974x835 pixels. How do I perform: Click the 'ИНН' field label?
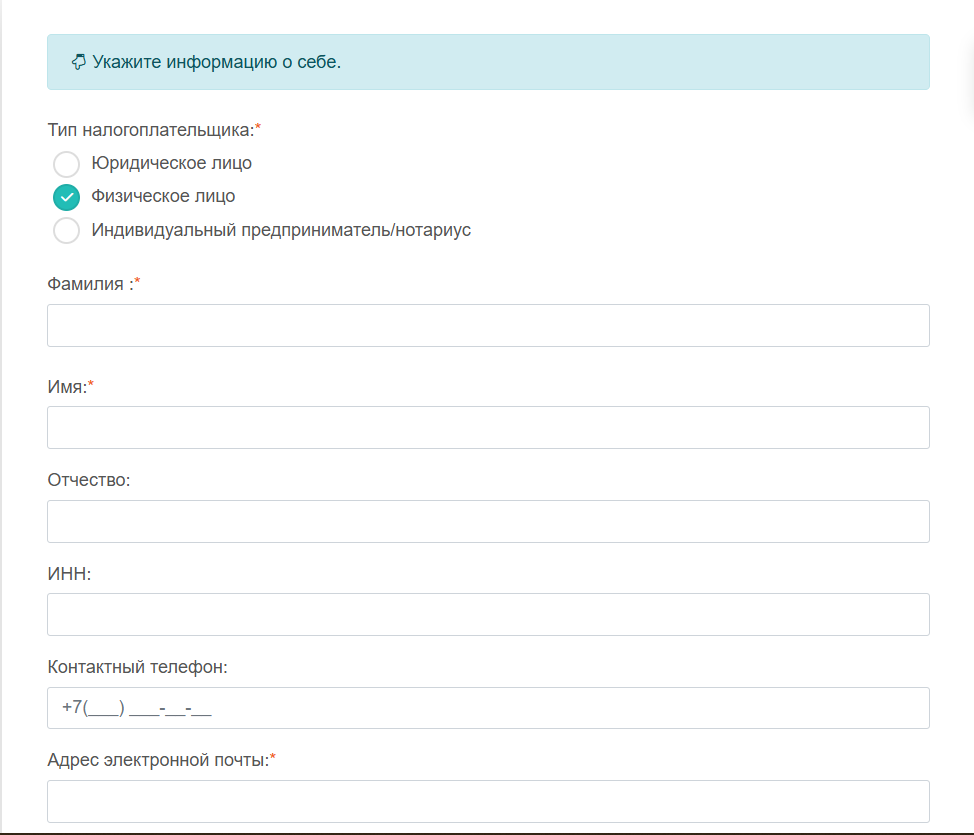(69, 573)
